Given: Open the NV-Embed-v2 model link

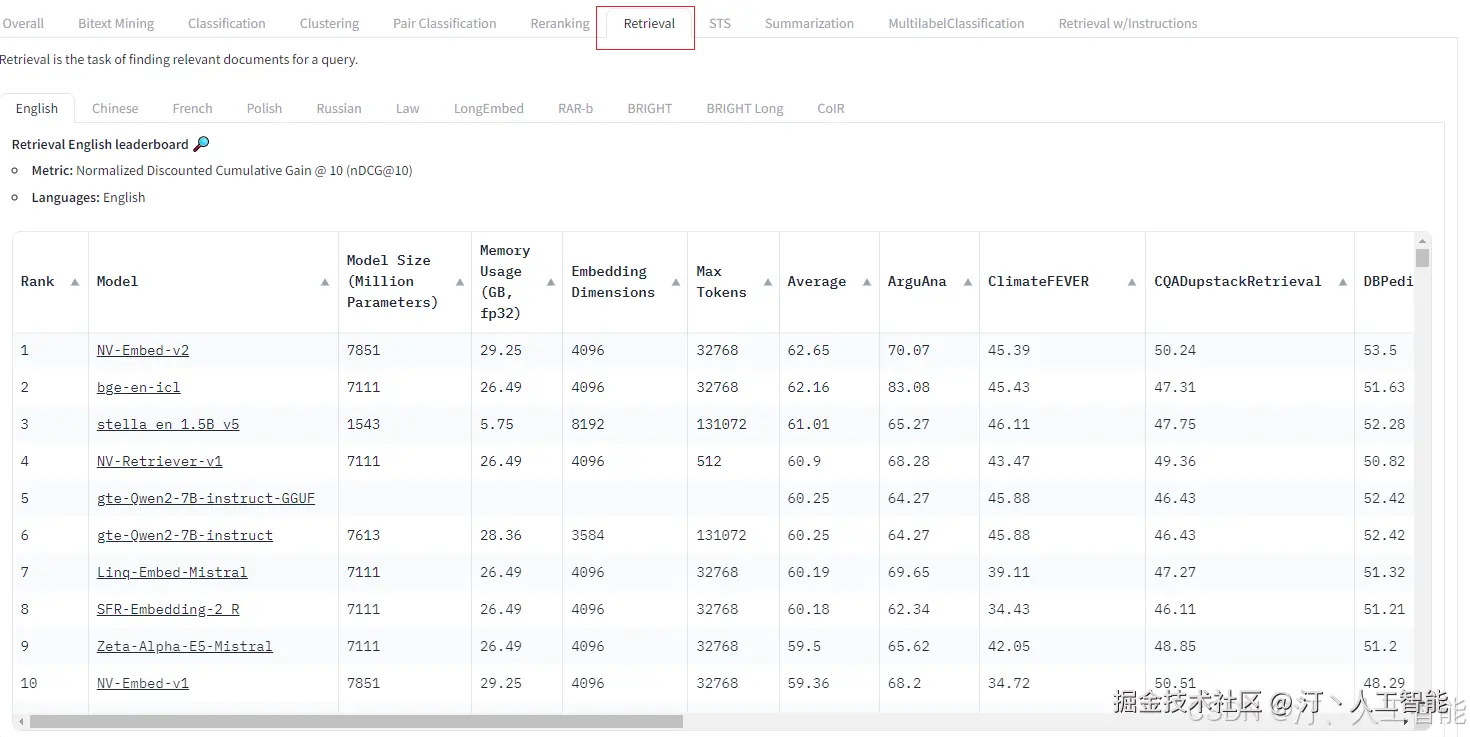Looking at the screenshot, I should [x=143, y=351].
